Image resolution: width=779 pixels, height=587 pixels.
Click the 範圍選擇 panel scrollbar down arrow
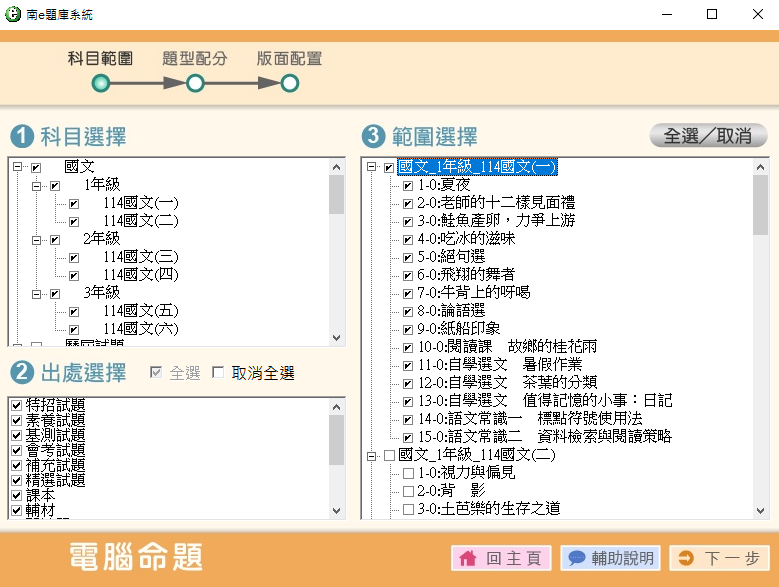(761, 510)
